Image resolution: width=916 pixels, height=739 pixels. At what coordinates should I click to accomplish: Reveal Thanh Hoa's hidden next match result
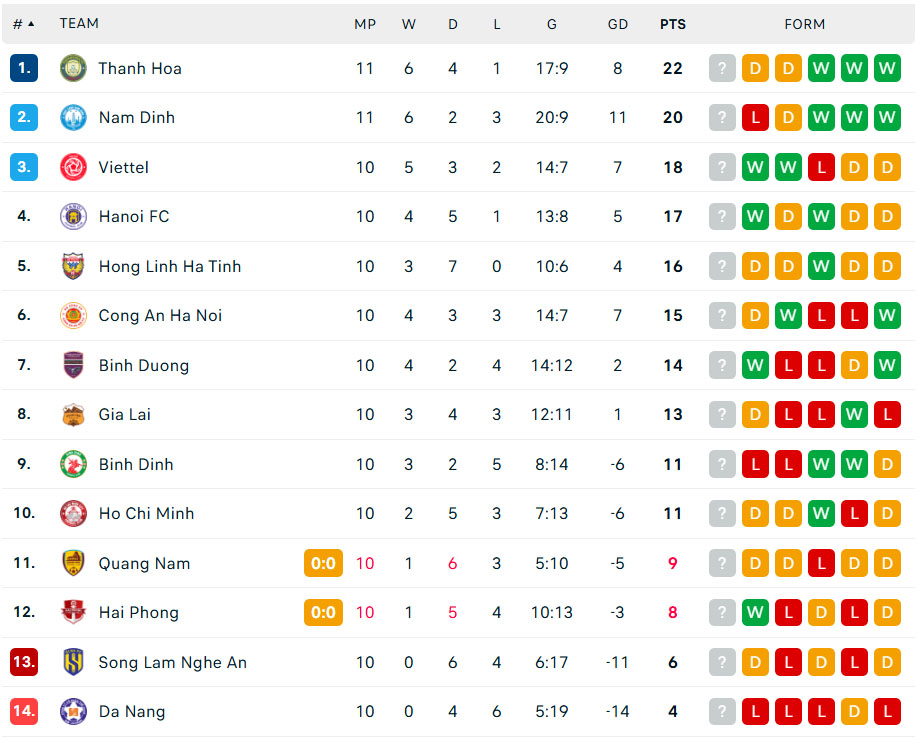722,68
